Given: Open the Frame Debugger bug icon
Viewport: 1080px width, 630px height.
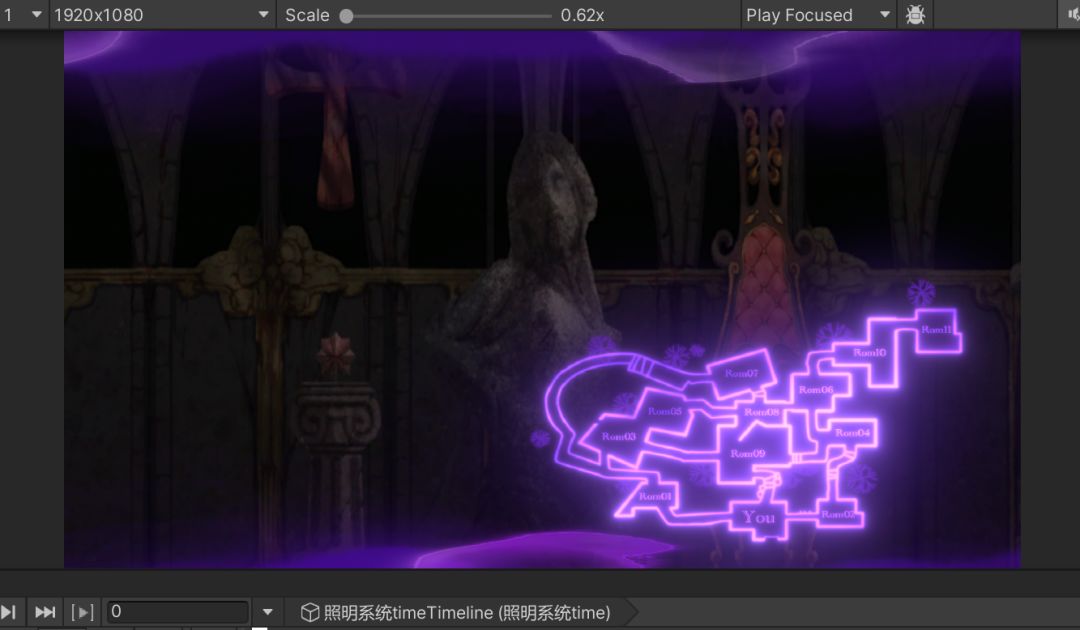Looking at the screenshot, I should coord(915,14).
